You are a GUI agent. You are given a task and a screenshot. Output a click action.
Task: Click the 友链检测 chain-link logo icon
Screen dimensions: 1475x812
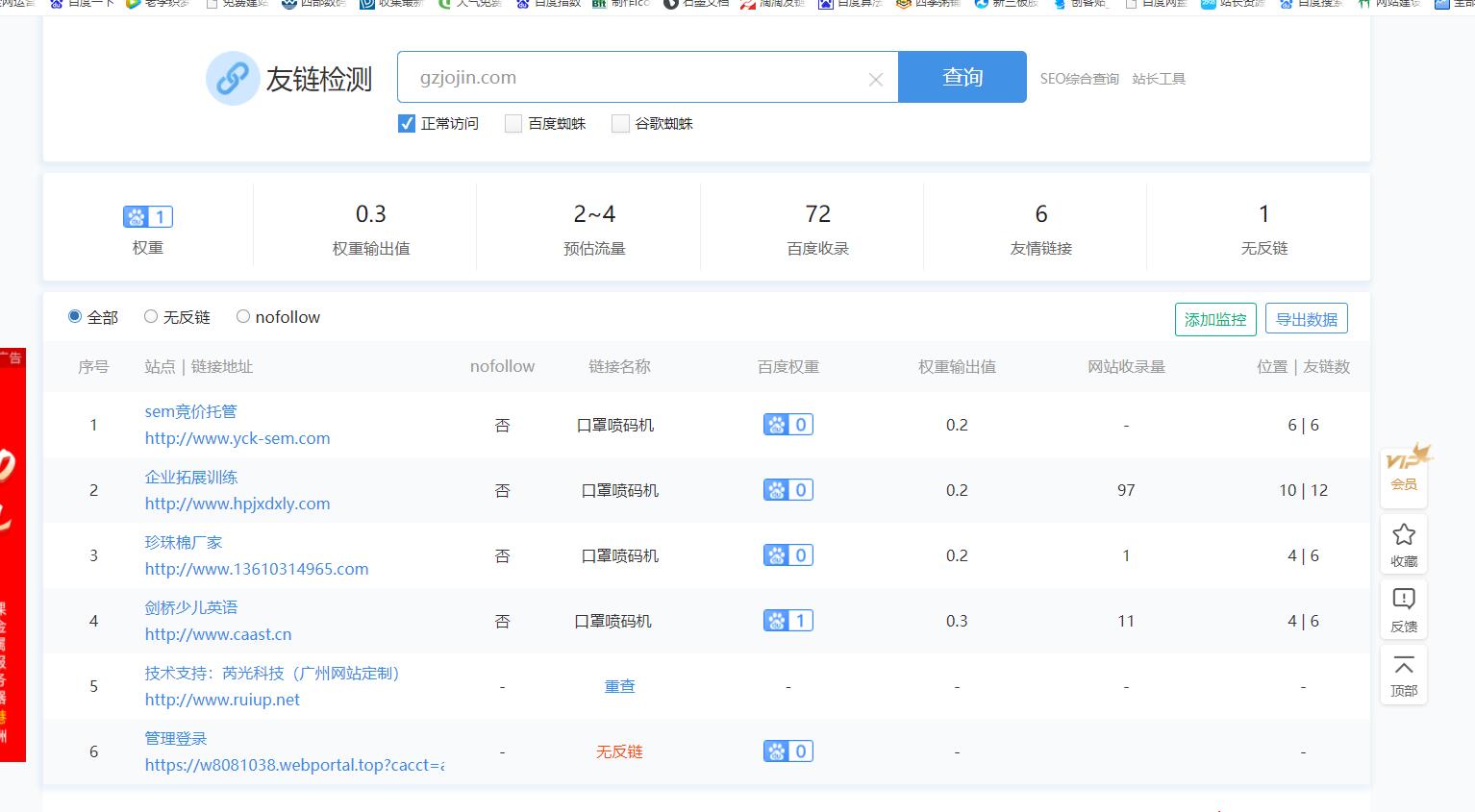click(x=233, y=79)
